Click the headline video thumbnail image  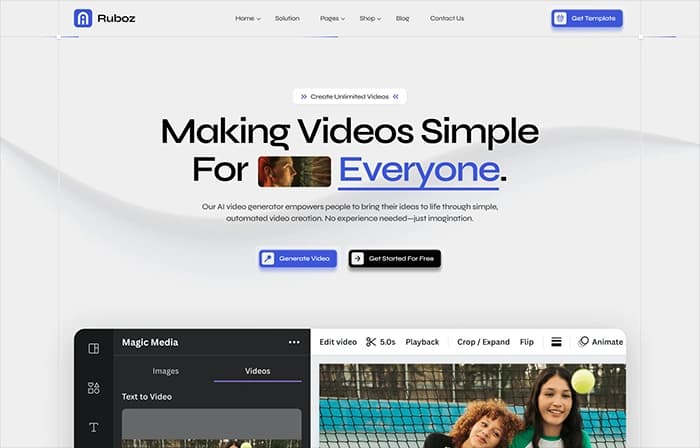pos(295,171)
